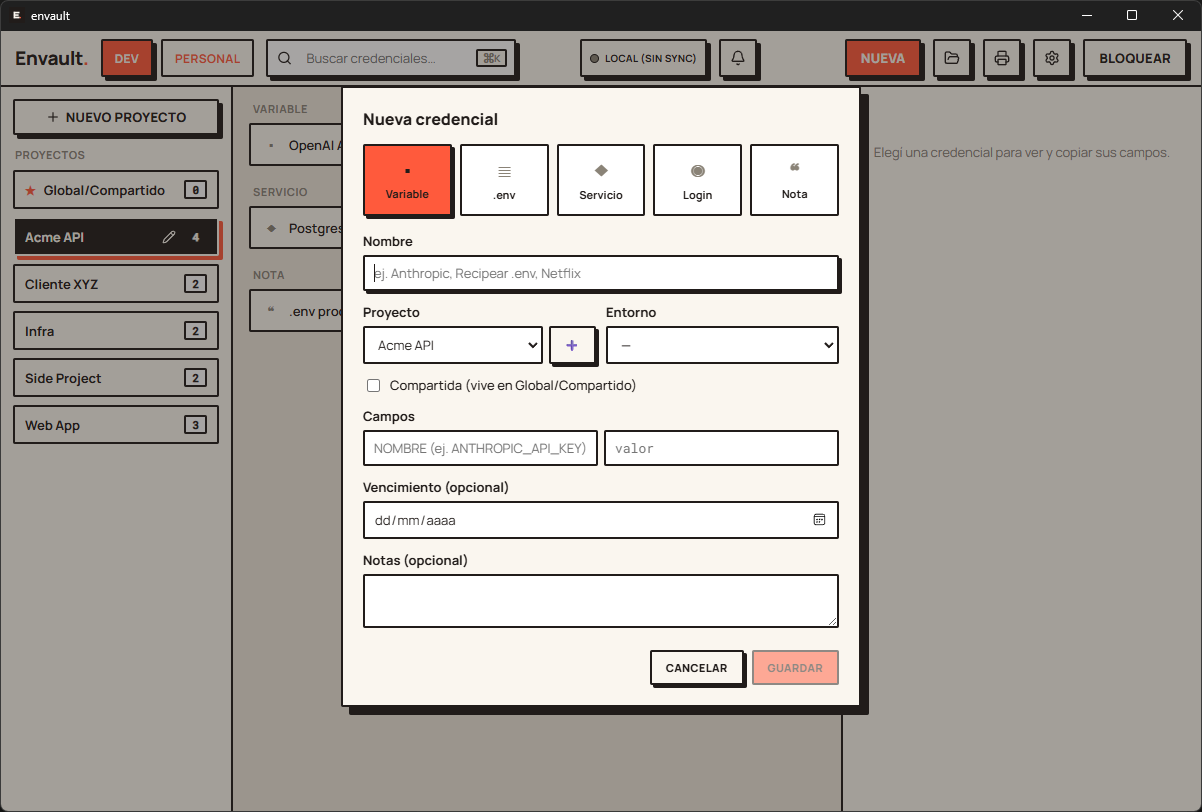1202x812 pixels.
Task: Click the search magnifier icon
Action: (285, 58)
